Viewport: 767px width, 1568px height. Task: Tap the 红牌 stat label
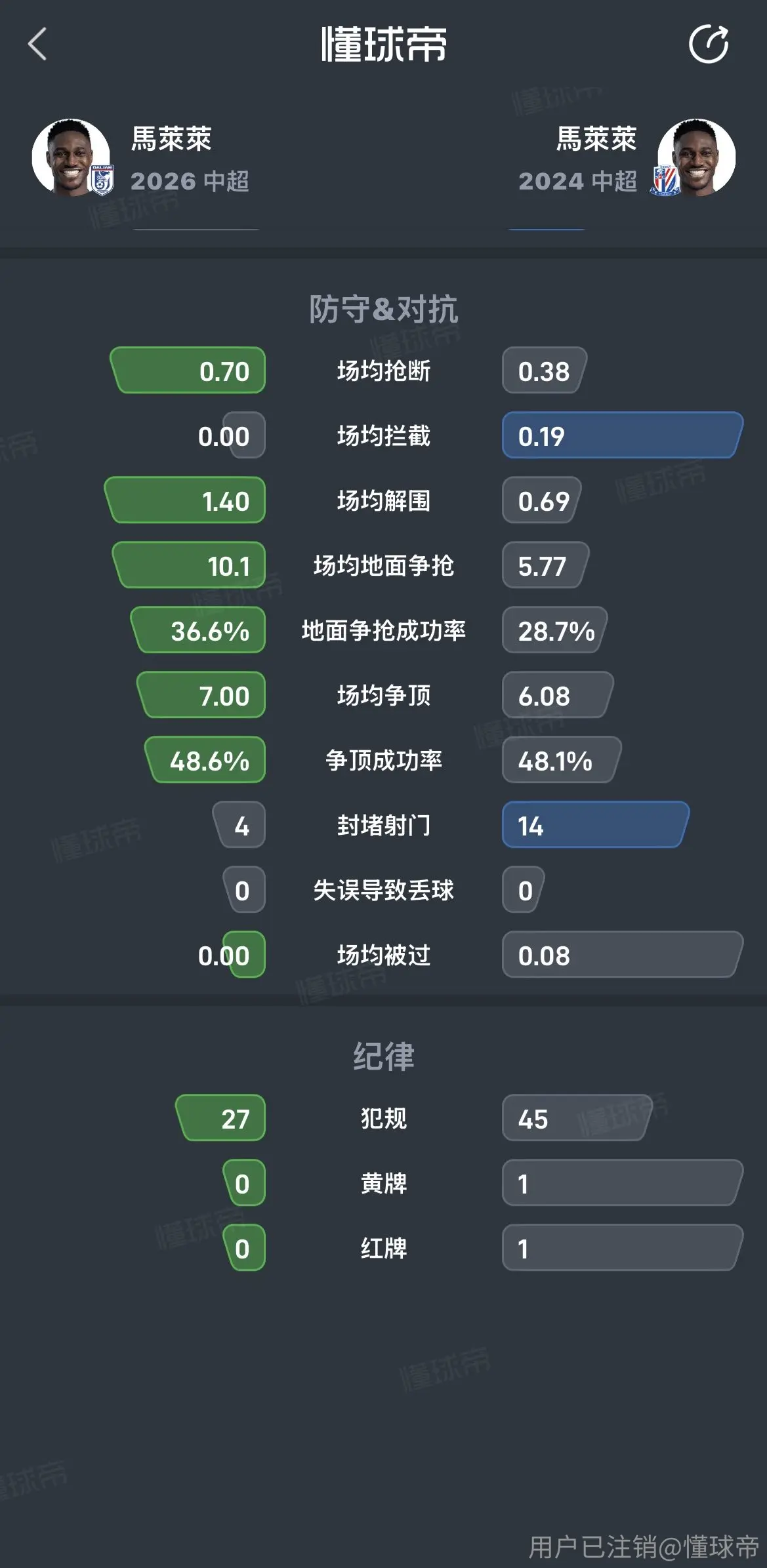coord(384,1248)
